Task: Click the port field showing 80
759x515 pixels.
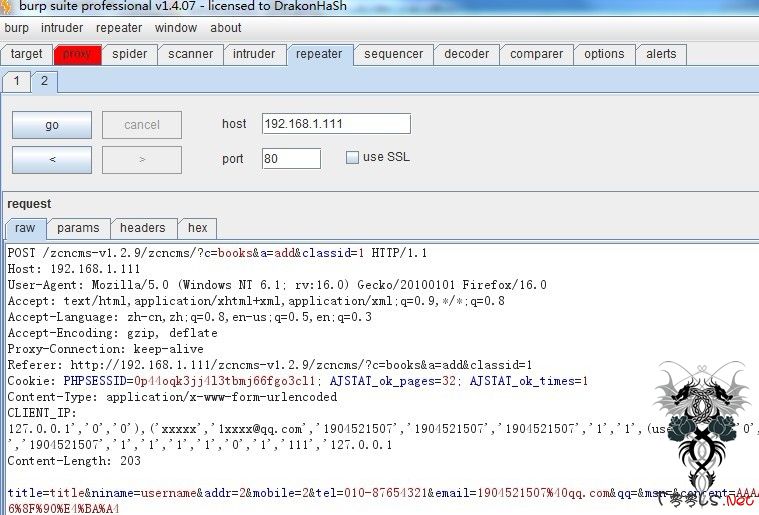Action: 291,159
